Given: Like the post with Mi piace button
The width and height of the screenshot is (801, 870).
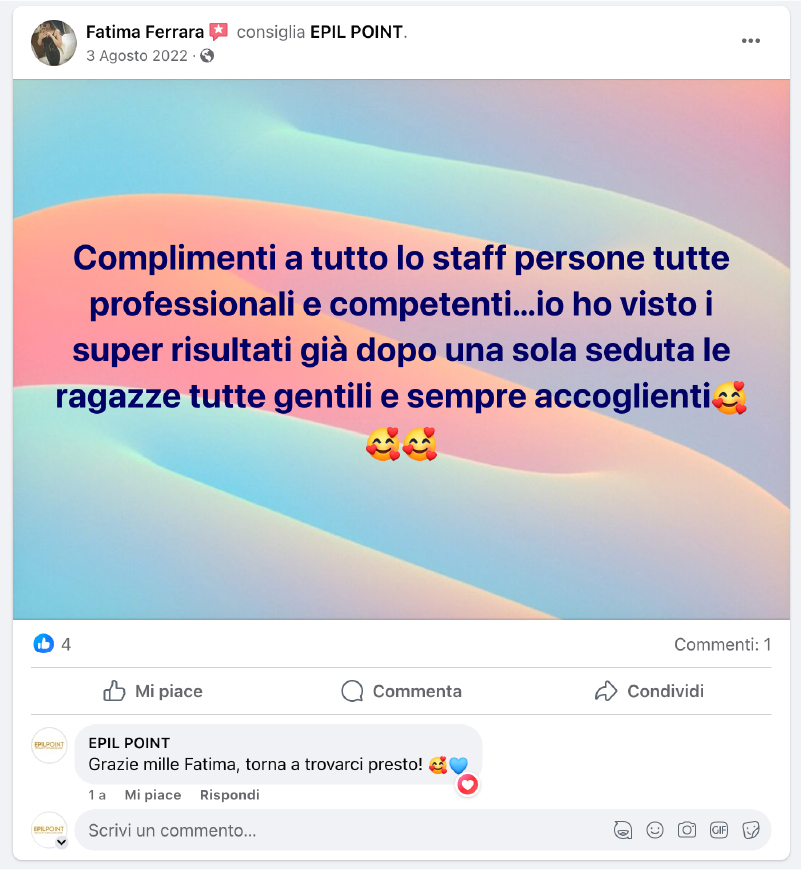Looking at the screenshot, I should click(x=153, y=691).
